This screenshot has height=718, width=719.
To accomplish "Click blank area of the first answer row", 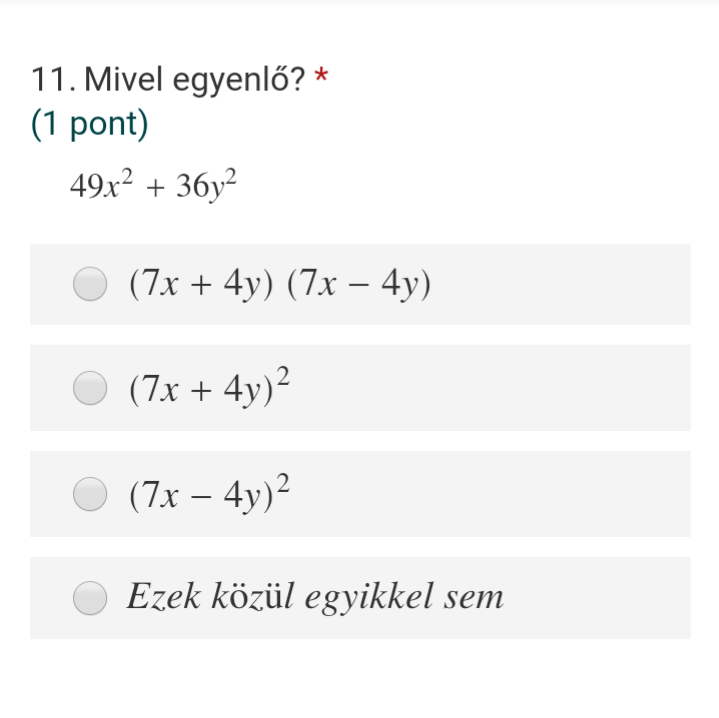I will tap(559, 284).
